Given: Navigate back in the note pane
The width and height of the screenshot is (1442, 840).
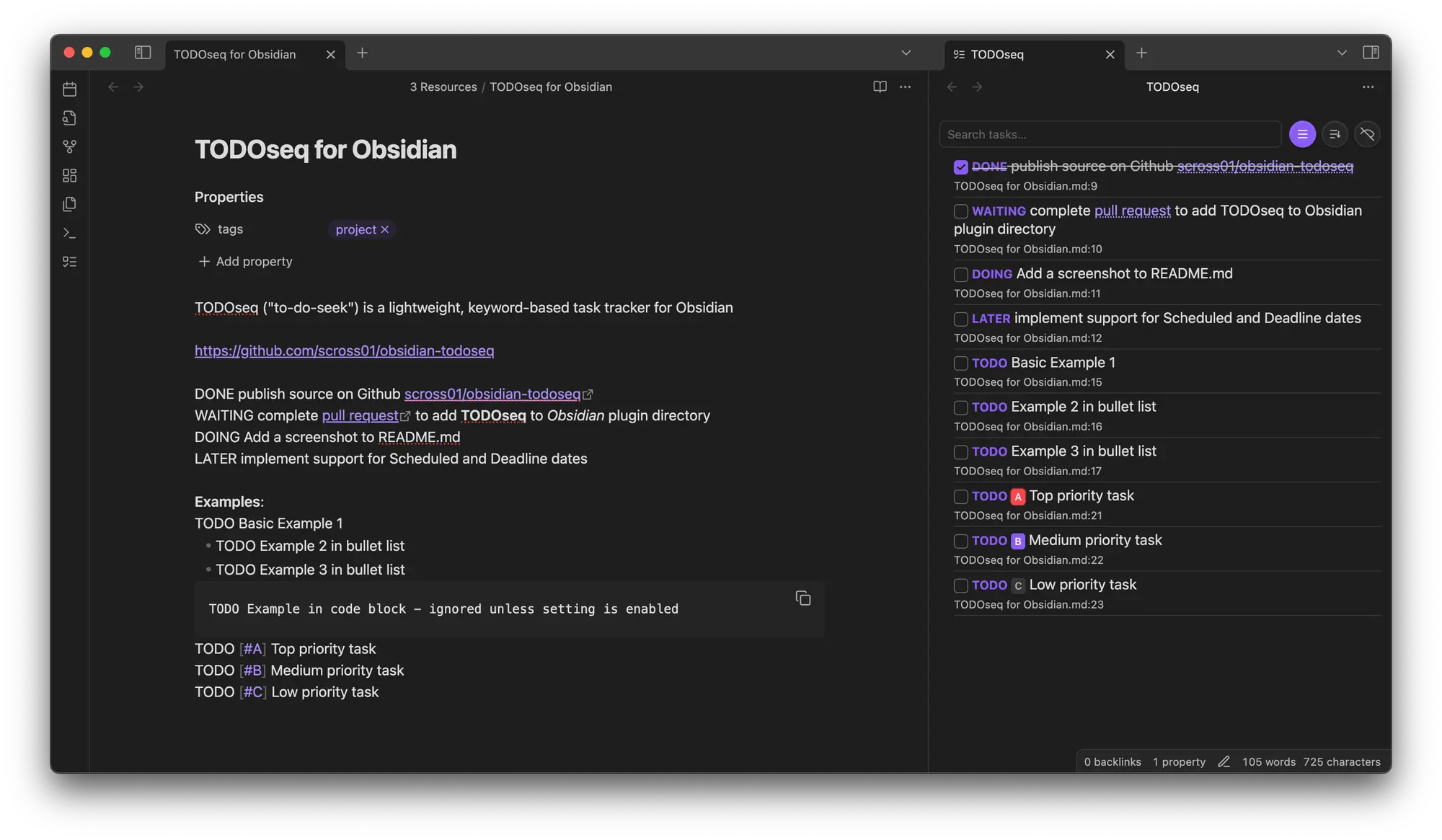Looking at the screenshot, I should click(x=113, y=87).
